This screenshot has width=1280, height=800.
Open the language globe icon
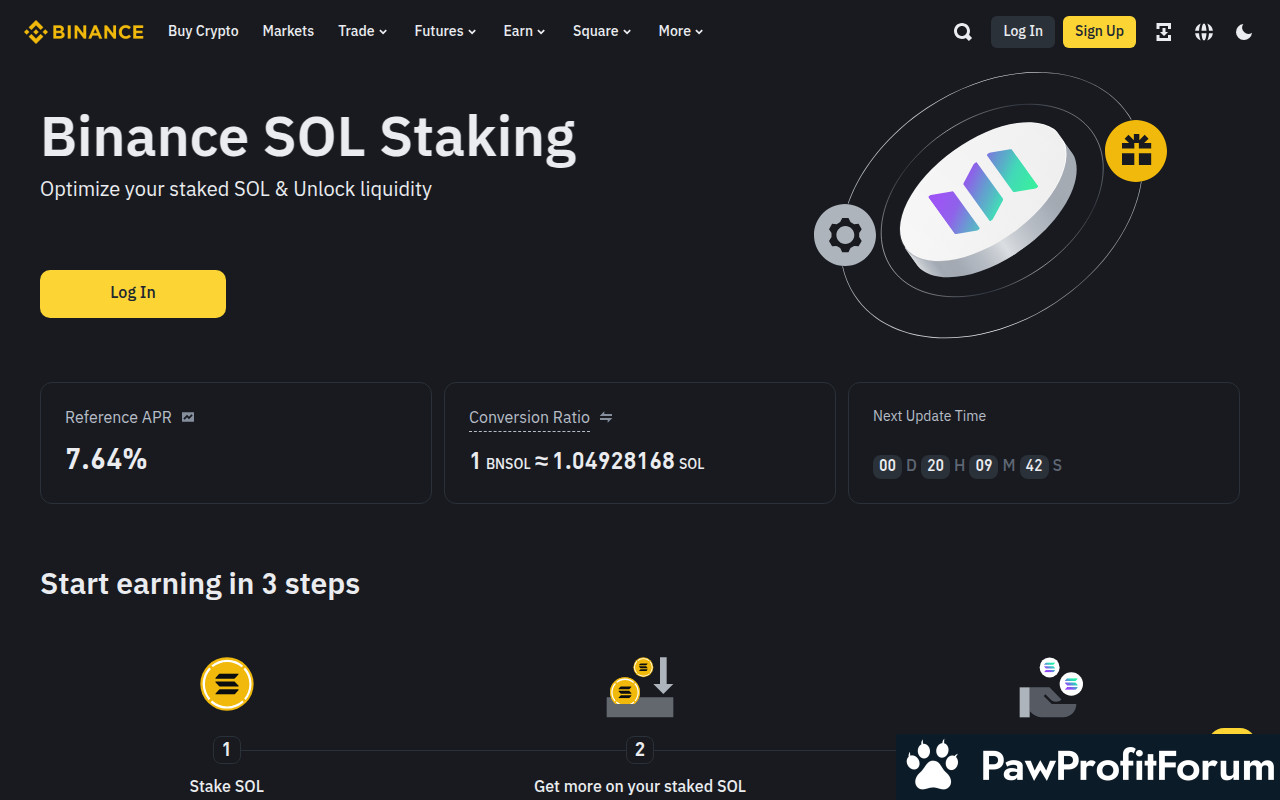[1204, 32]
